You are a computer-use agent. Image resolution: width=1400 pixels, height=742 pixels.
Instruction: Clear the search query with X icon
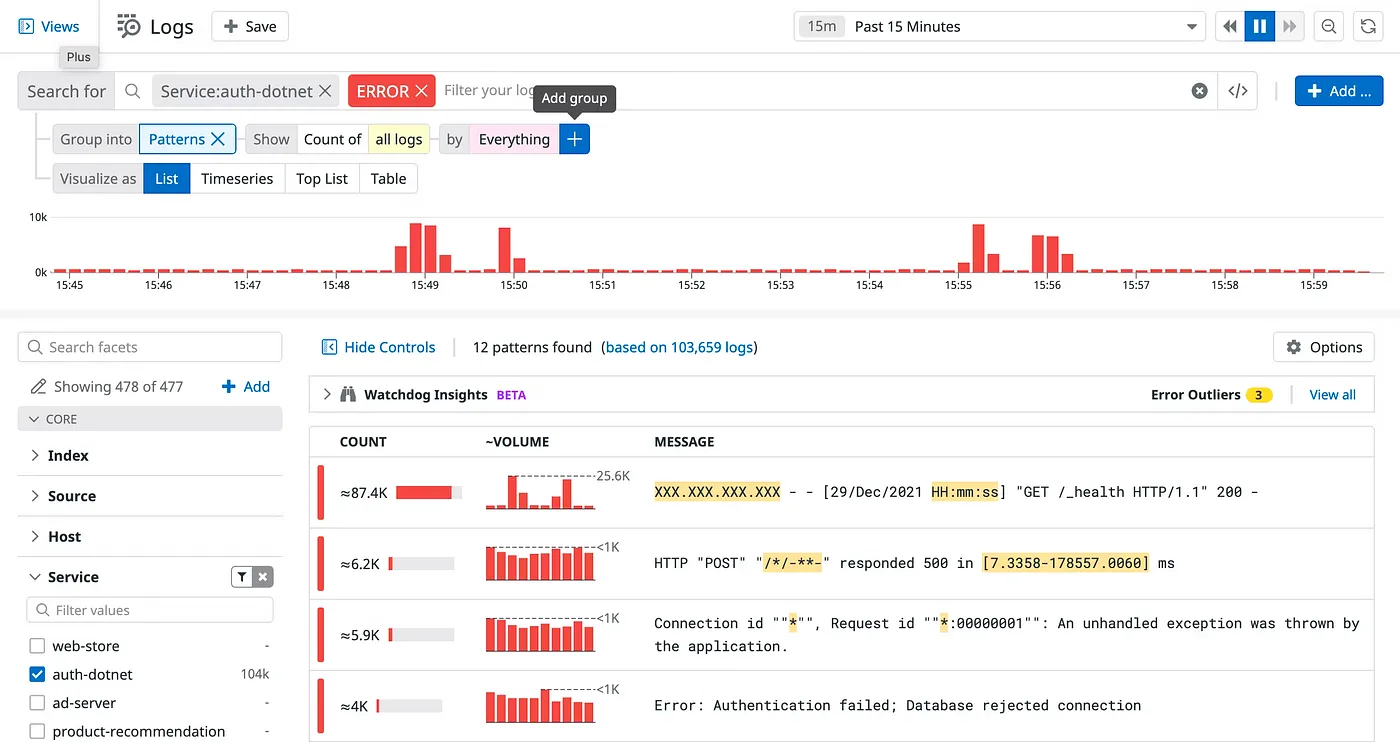pos(1199,91)
